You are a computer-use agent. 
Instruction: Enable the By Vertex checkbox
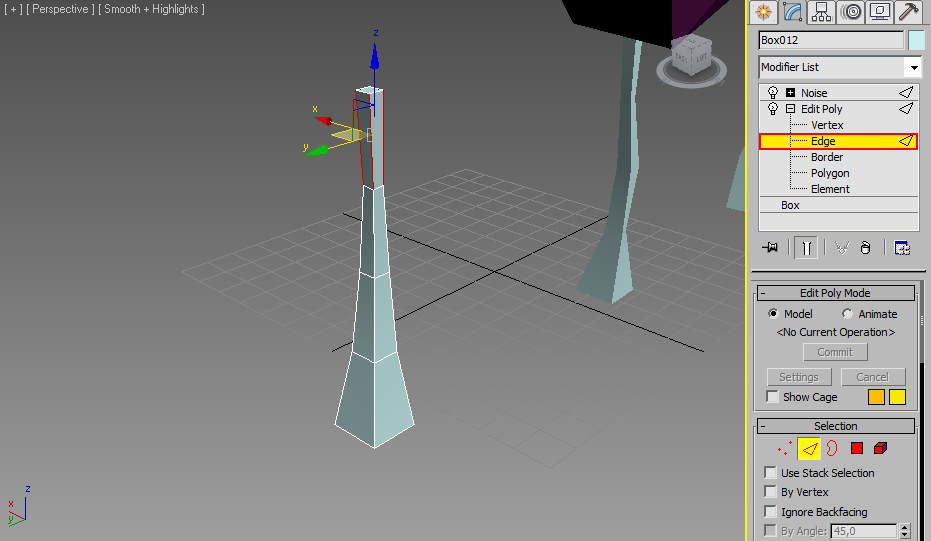(771, 492)
